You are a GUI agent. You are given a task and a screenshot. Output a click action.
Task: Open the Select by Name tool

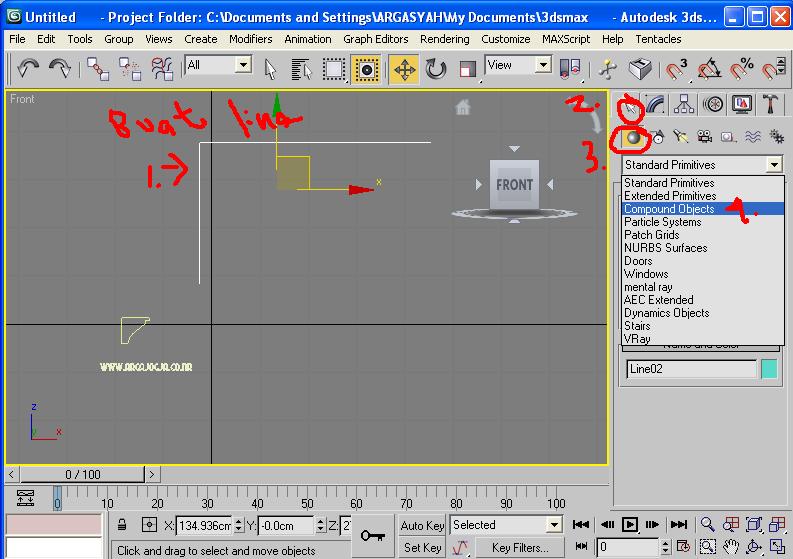302,69
